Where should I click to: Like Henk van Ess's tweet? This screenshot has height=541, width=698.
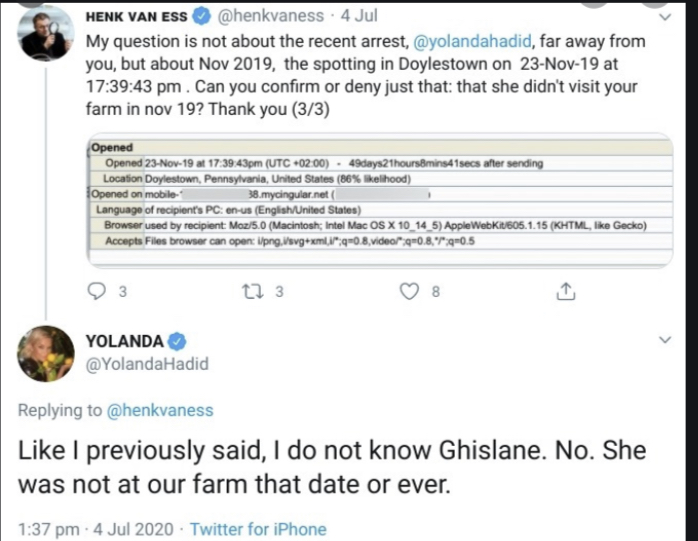click(x=408, y=291)
